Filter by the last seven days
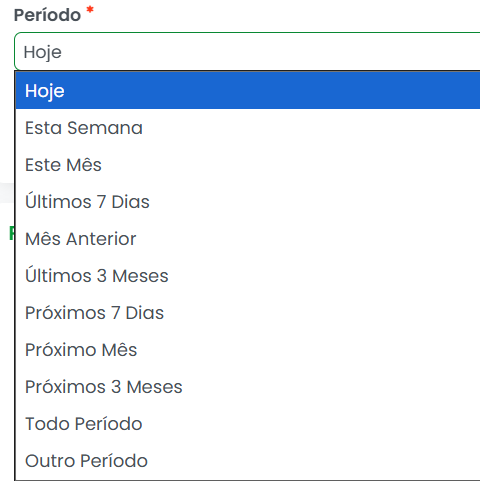Screen dimensions: 480x496 point(248,202)
